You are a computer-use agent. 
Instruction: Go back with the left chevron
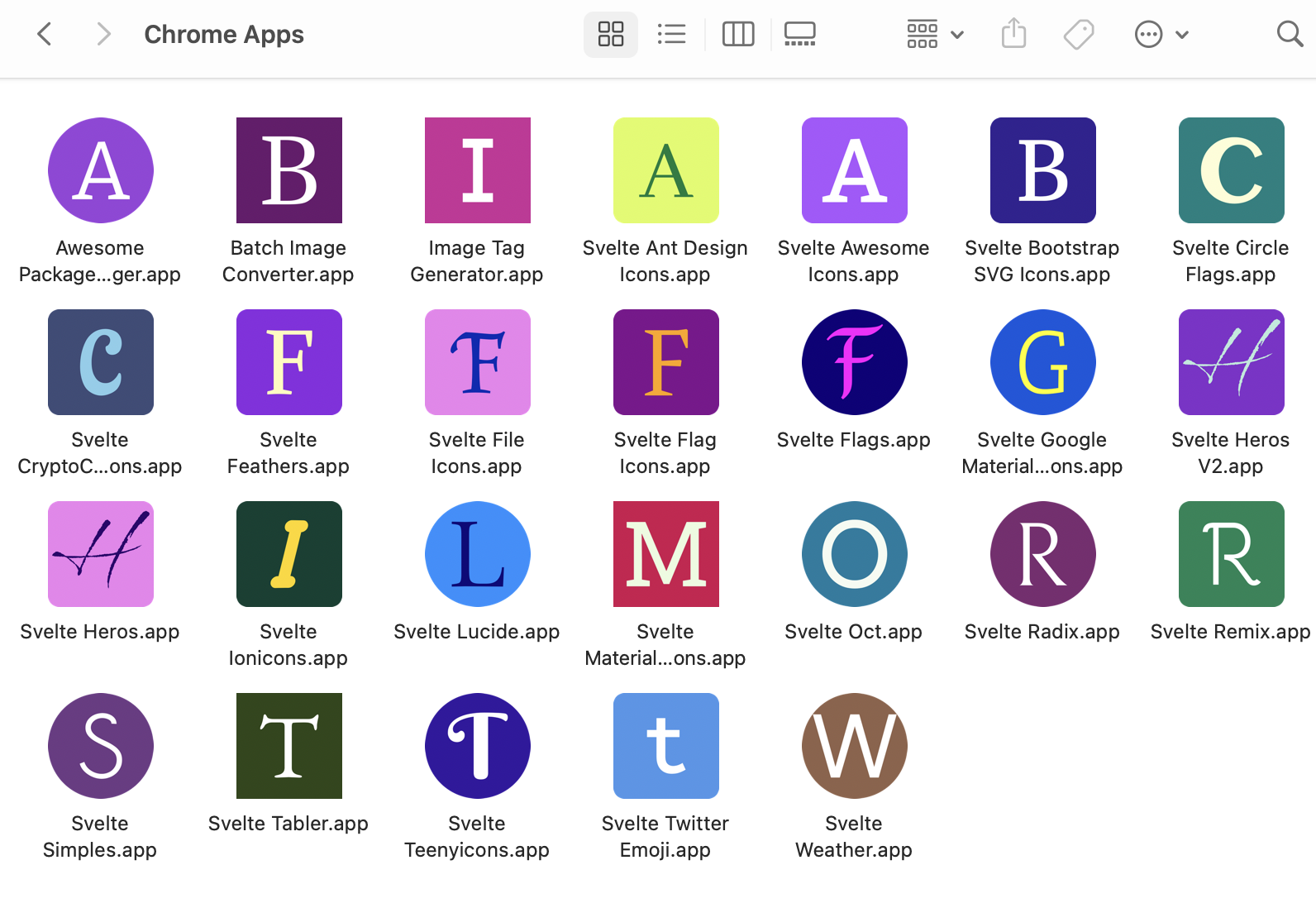point(45,34)
